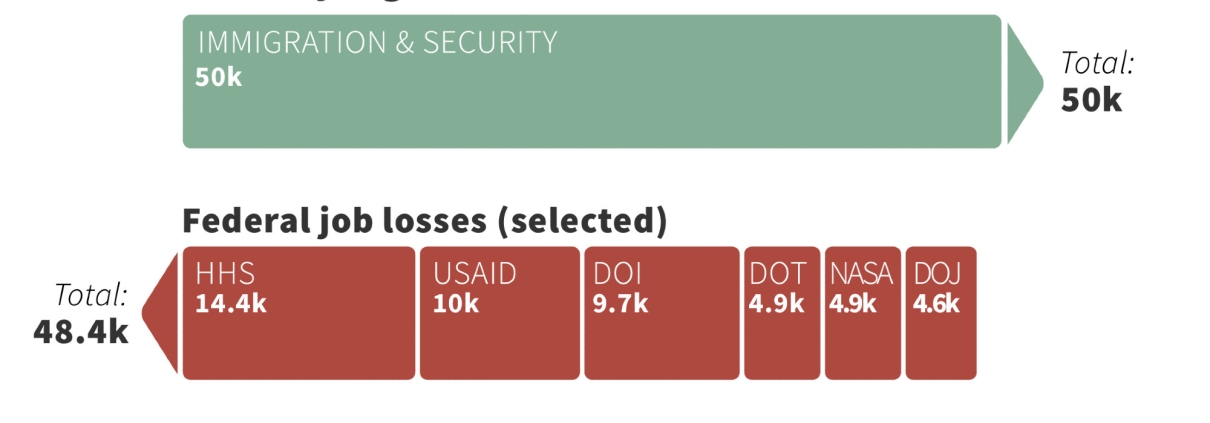This screenshot has width=1210, height=423.
Task: Click the DOI label
Action: pos(617,274)
